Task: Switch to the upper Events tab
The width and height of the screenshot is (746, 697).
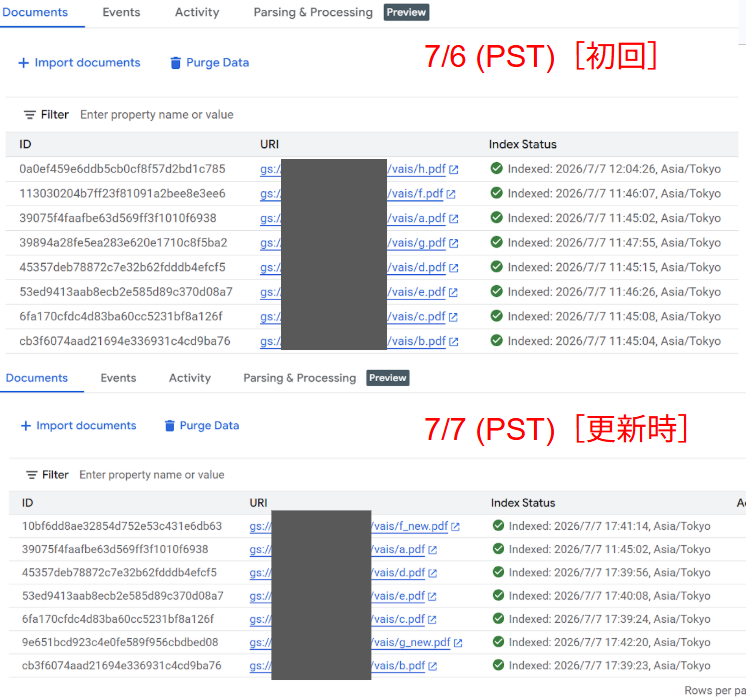Action: pos(121,12)
